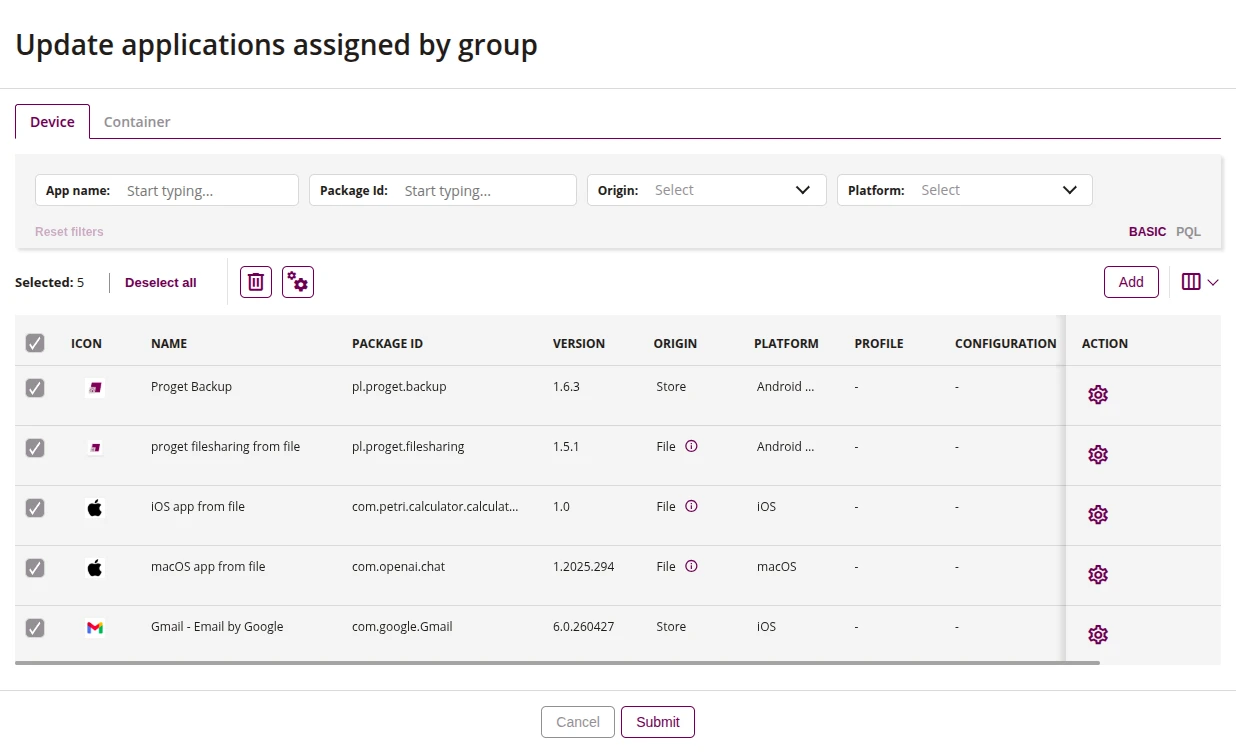This screenshot has width=1236, height=753.
Task: Focus the Package Id filter field
Action: 443,190
